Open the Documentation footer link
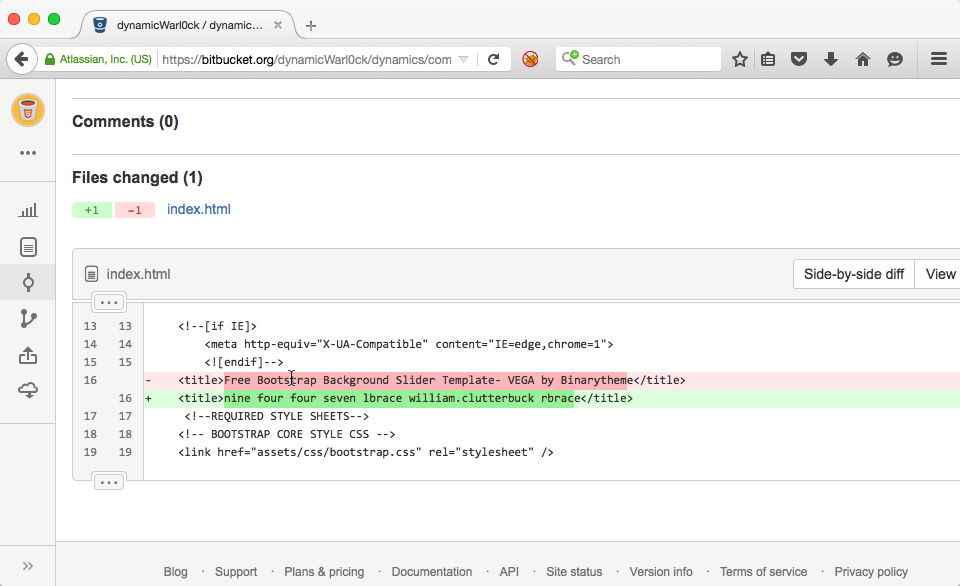This screenshot has width=960, height=586. 432,572
